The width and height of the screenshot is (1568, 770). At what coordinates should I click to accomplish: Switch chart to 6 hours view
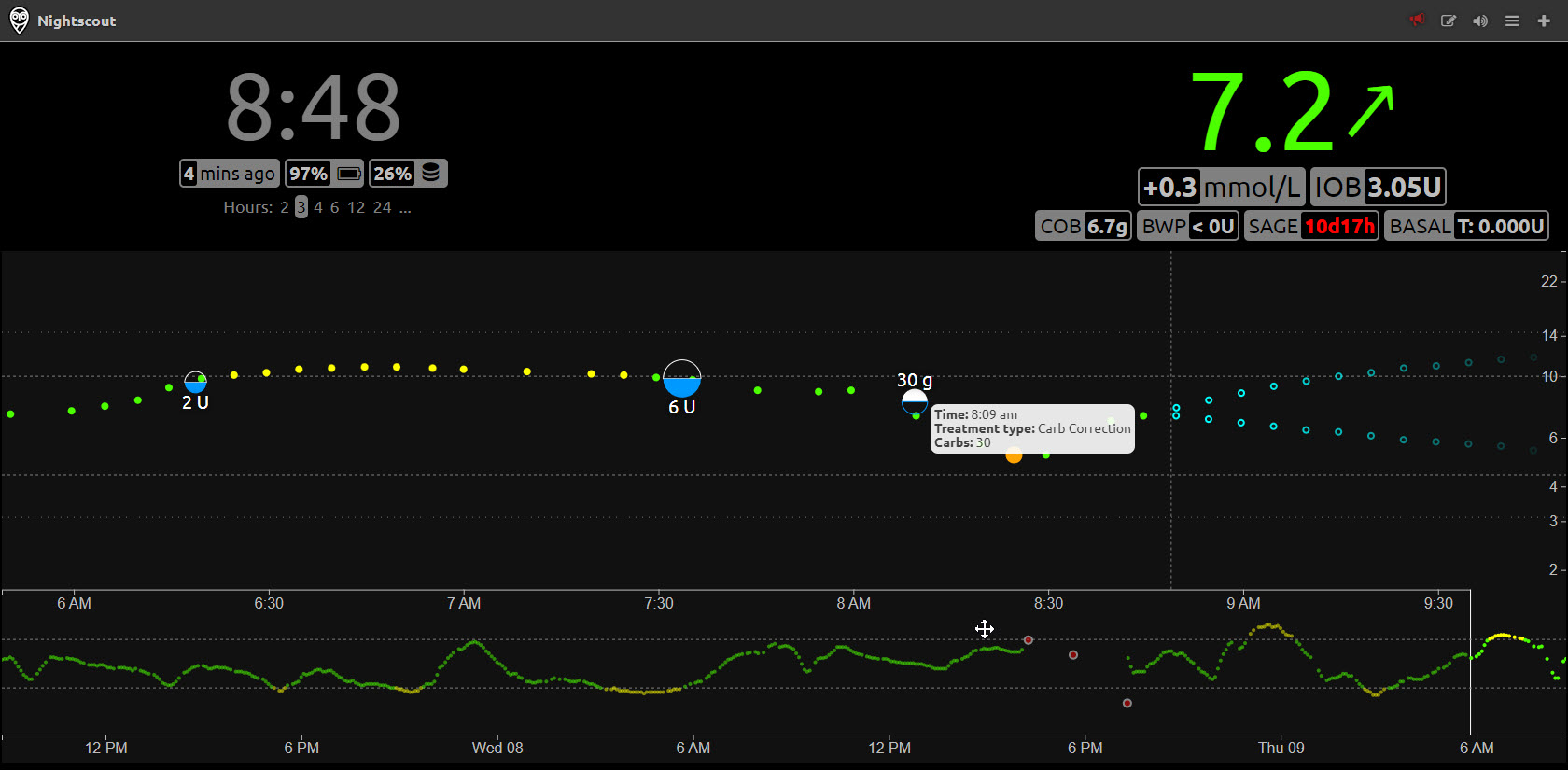(334, 207)
